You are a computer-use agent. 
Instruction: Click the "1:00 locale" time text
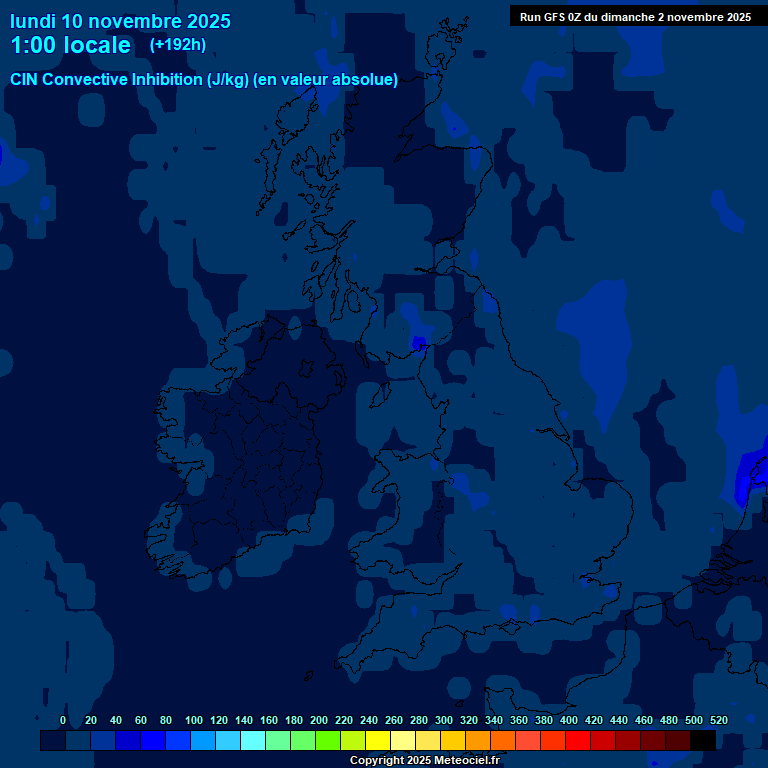click(x=71, y=45)
